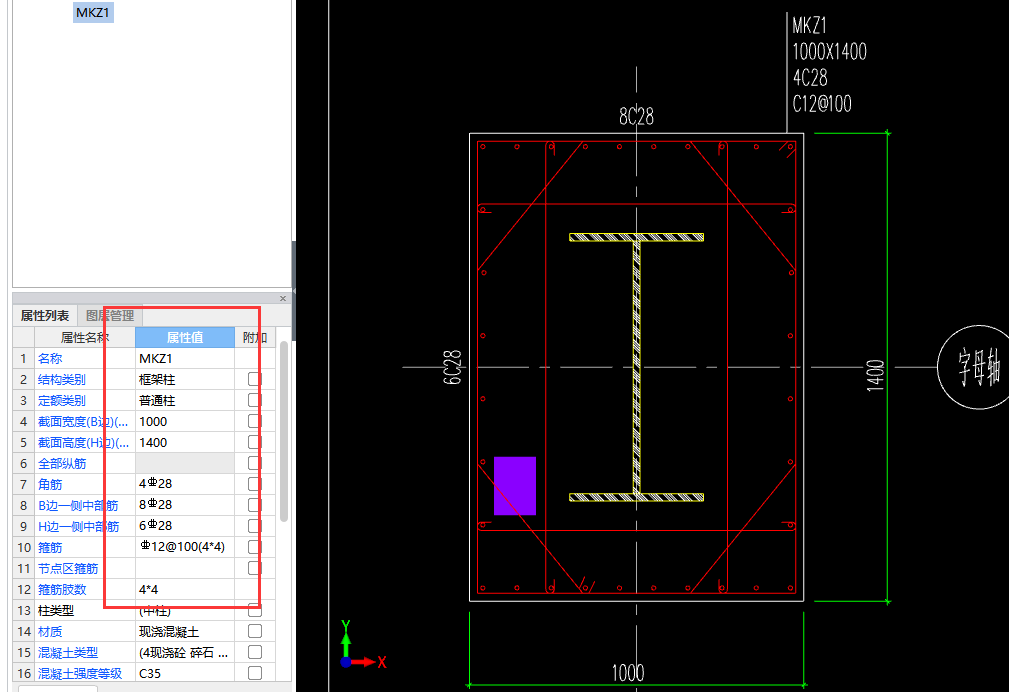Switch to the 图层管理 tab
1009x692 pixels.
click(x=110, y=315)
